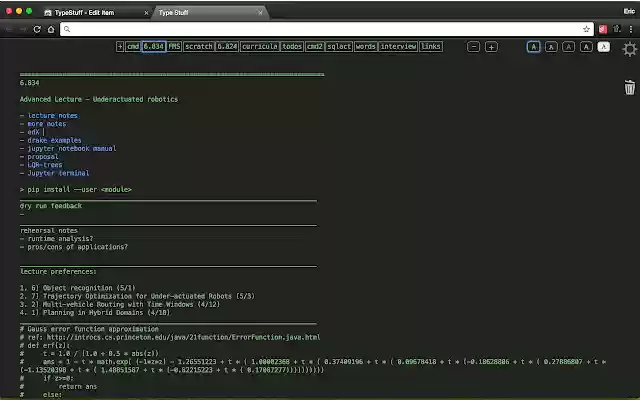Screen dimensions: 640x400
Task: Bookmark this page with the star icon
Action: (586, 29)
